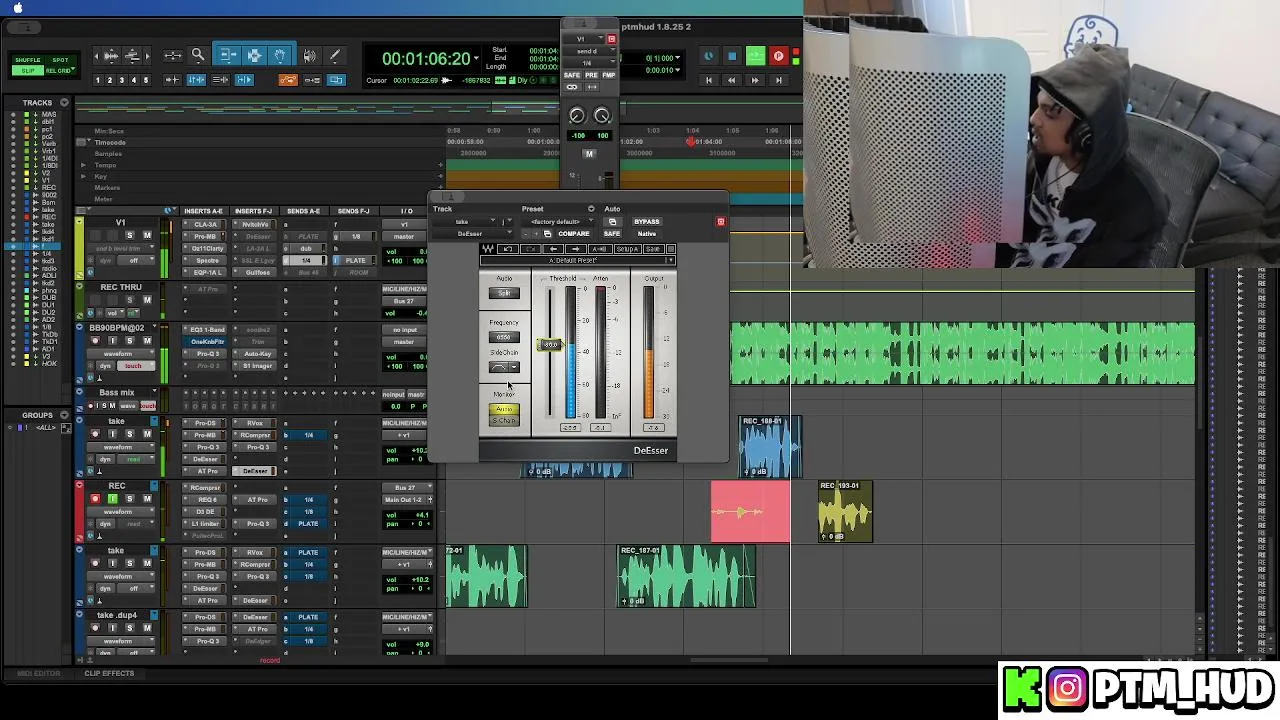Click the Stop button in transport
The image size is (1280, 720).
click(732, 57)
